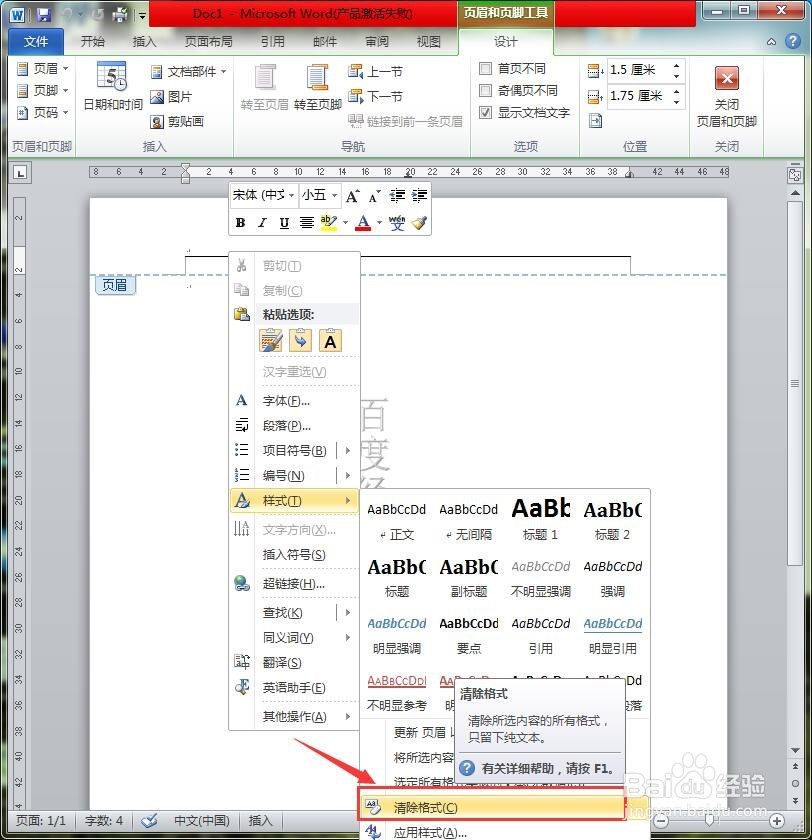
Task: Insert clip art (剪贴画) into the header
Action: pyautogui.click(x=181, y=122)
